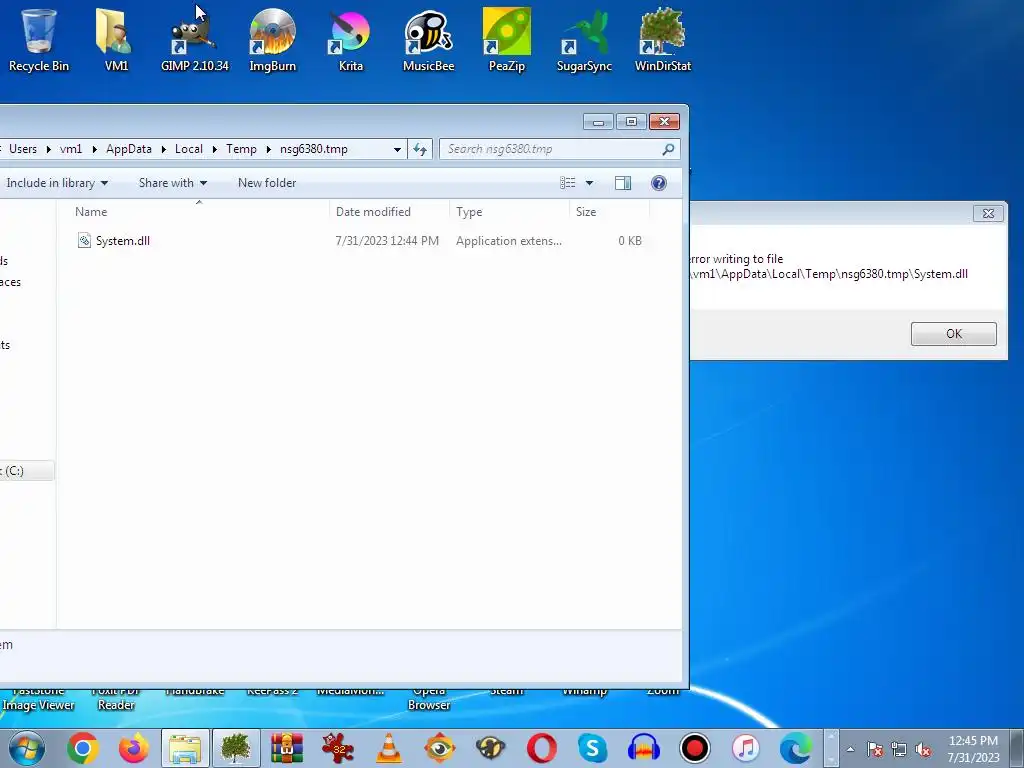Screen dimensions: 1024x768
Task: Click the Action Center flag tray icon
Action: [875, 749]
